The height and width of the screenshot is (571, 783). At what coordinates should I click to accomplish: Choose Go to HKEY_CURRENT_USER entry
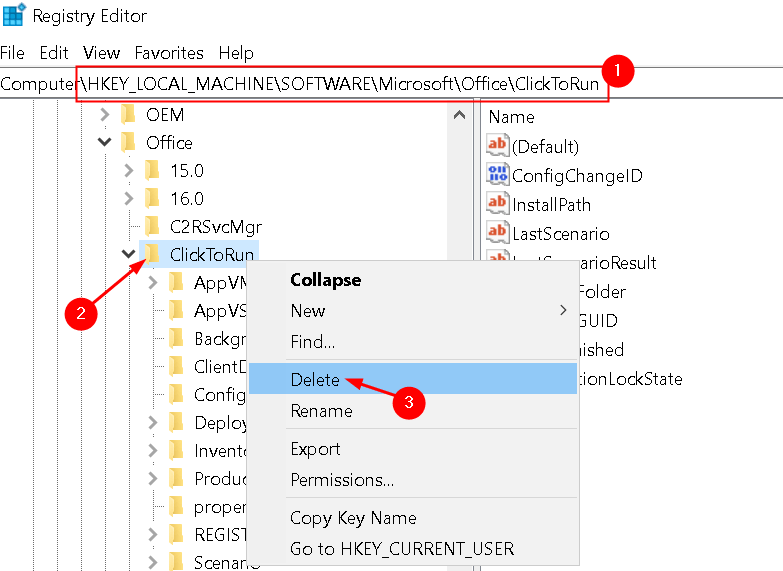pyautogui.click(x=412, y=549)
